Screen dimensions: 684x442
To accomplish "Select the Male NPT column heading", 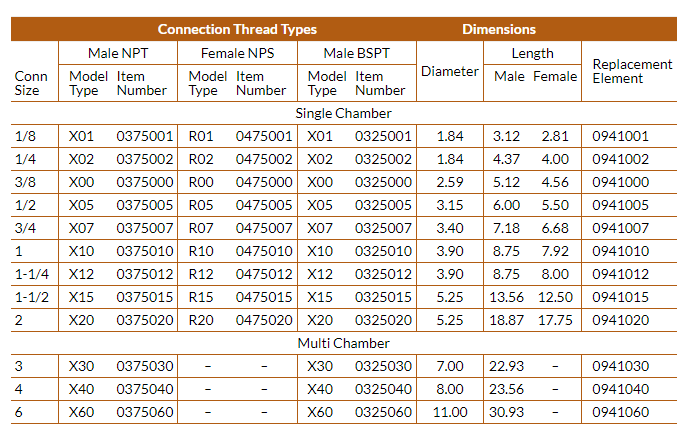I will (x=118, y=53).
